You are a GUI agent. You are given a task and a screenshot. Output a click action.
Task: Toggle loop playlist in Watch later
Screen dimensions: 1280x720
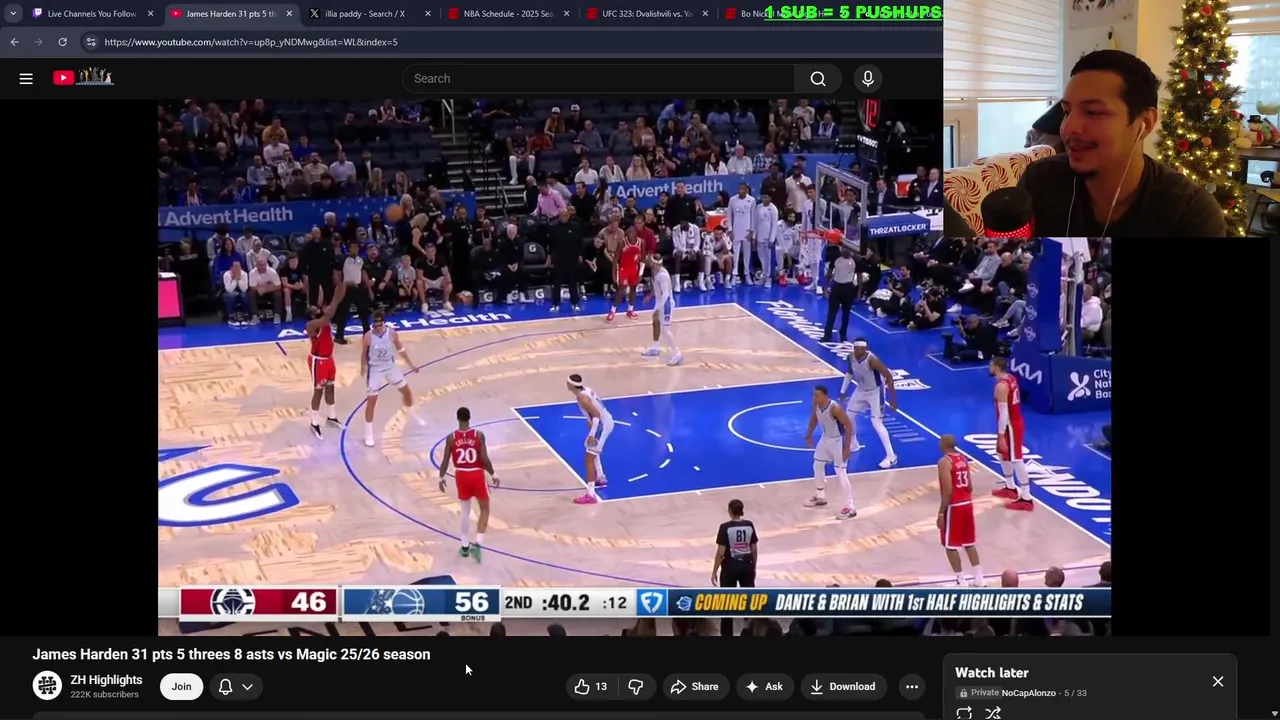[964, 713]
